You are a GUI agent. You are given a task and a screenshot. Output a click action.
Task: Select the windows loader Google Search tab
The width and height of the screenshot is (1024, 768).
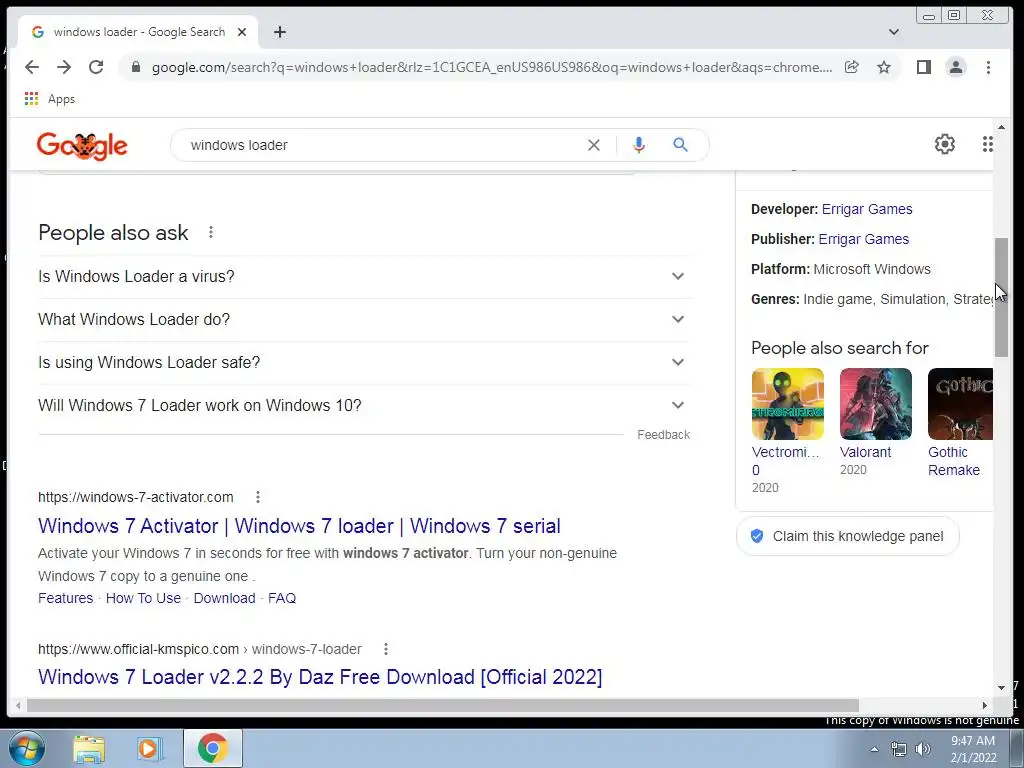click(138, 32)
